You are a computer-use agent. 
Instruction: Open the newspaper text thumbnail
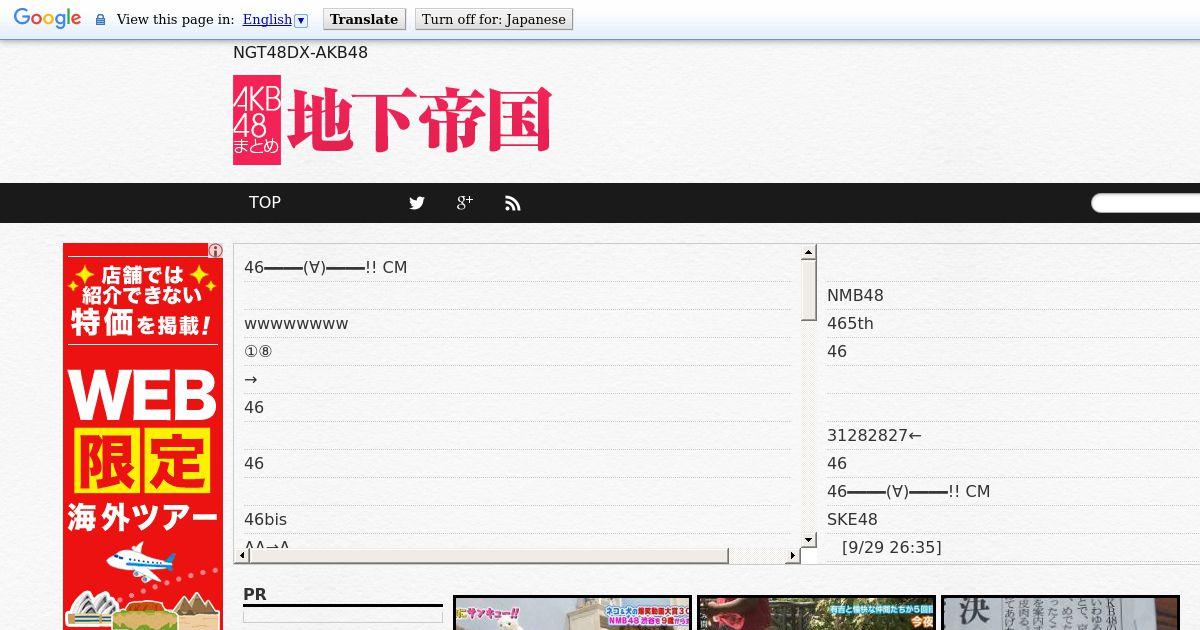pyautogui.click(x=1060, y=613)
